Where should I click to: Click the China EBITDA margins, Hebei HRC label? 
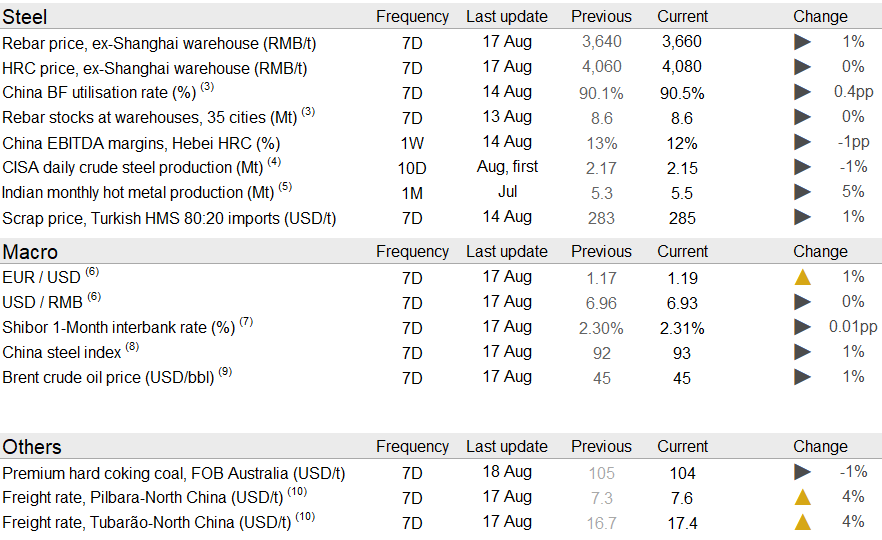tap(141, 143)
